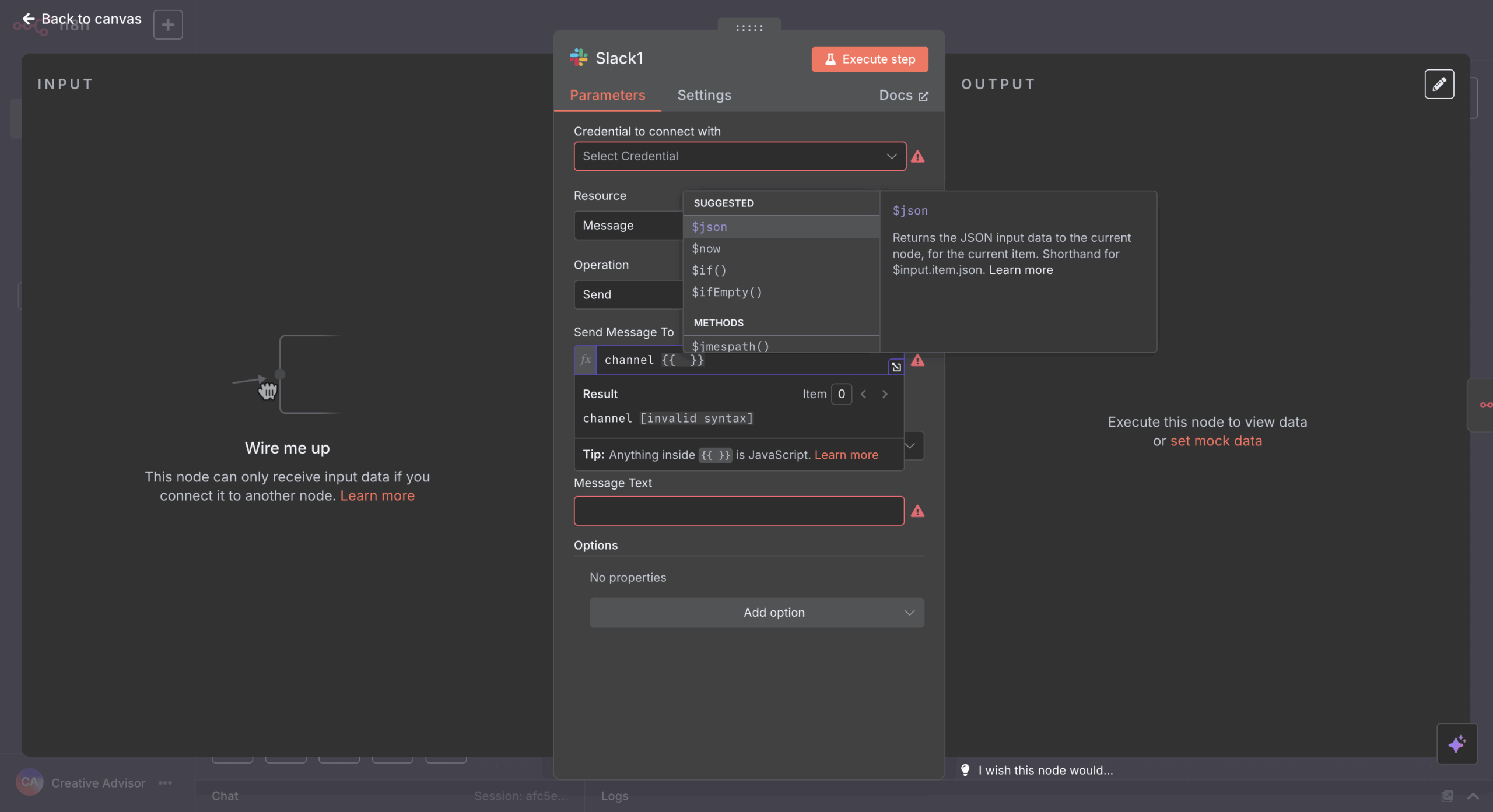Image resolution: width=1493 pixels, height=812 pixels.
Task: Open the three-dot user menu
Action: [166, 782]
